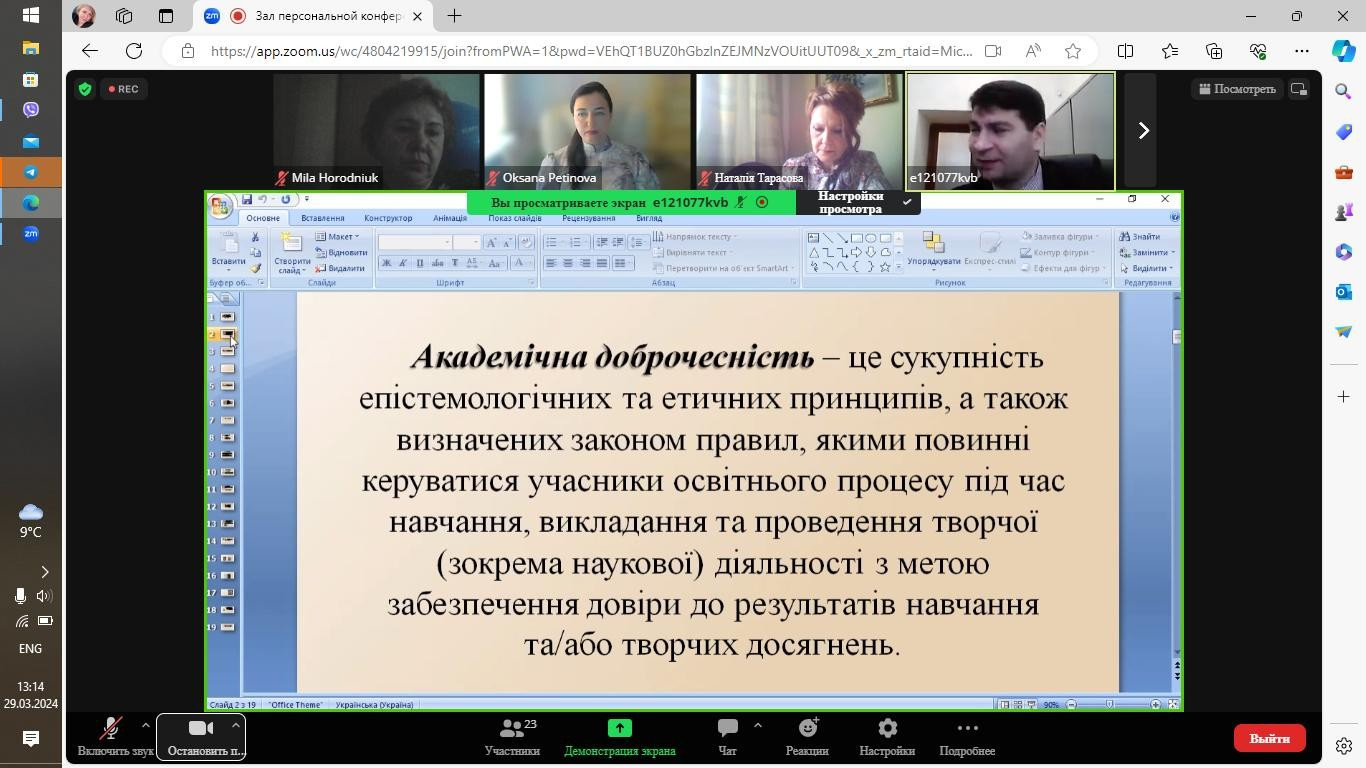Leave the meeting with Выйти button
This screenshot has width=1366, height=768.
coord(1270,738)
